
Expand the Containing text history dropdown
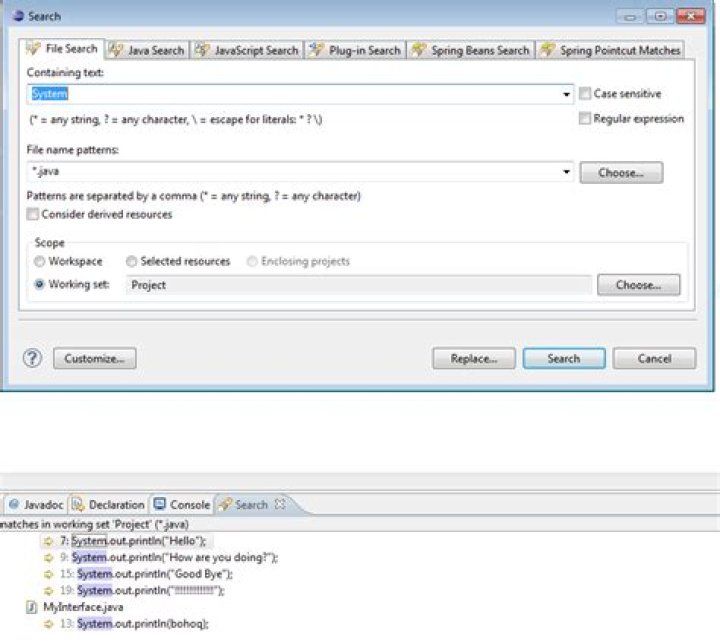click(567, 94)
